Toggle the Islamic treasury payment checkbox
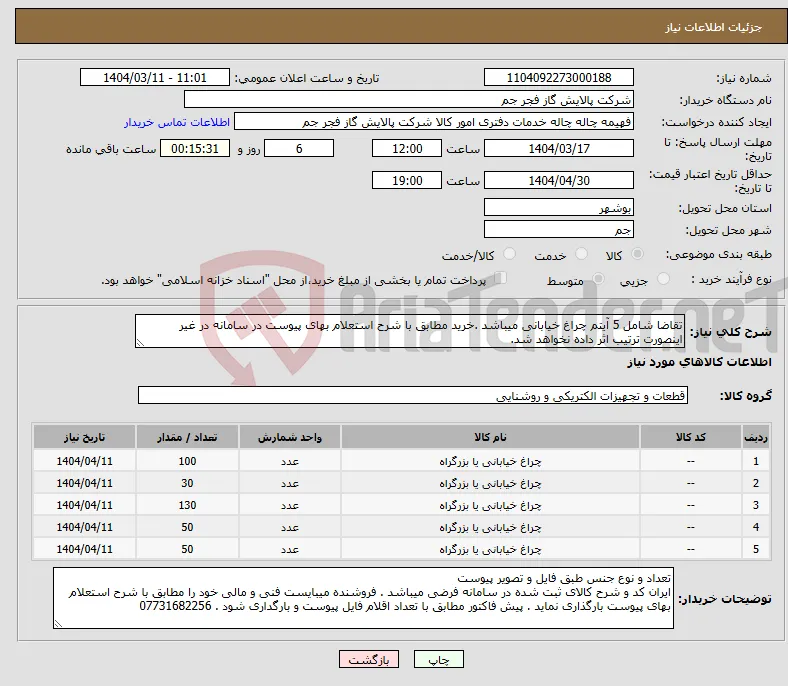 501,277
